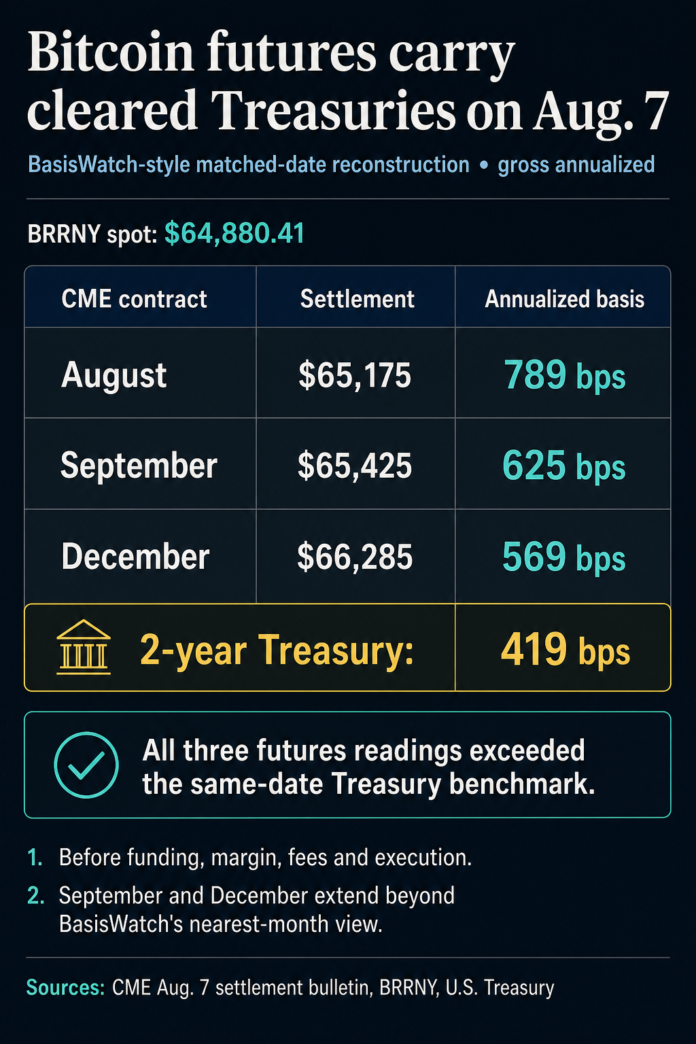This screenshot has width=696, height=1044.
Task: Click the August settlement $65,175
Action: pos(354,375)
